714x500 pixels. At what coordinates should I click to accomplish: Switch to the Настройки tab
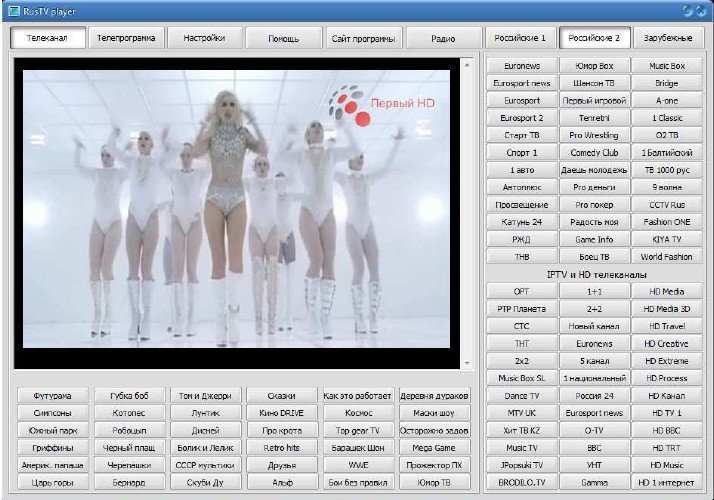pos(204,38)
